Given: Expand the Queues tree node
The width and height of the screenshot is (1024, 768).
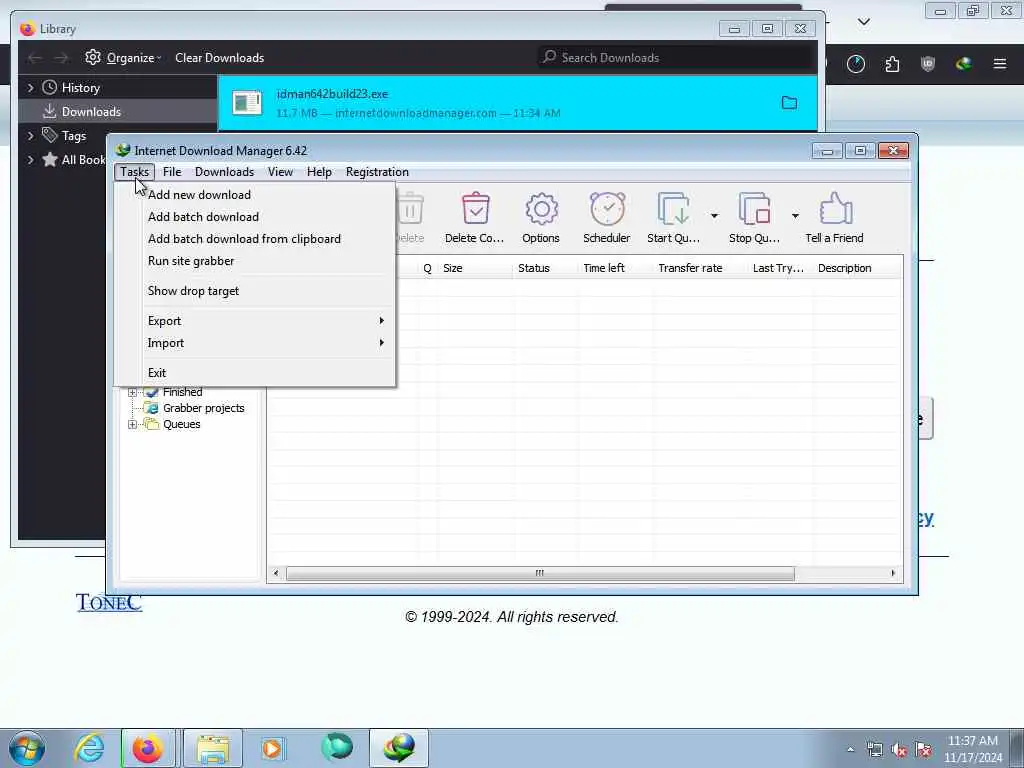Looking at the screenshot, I should point(133,424).
